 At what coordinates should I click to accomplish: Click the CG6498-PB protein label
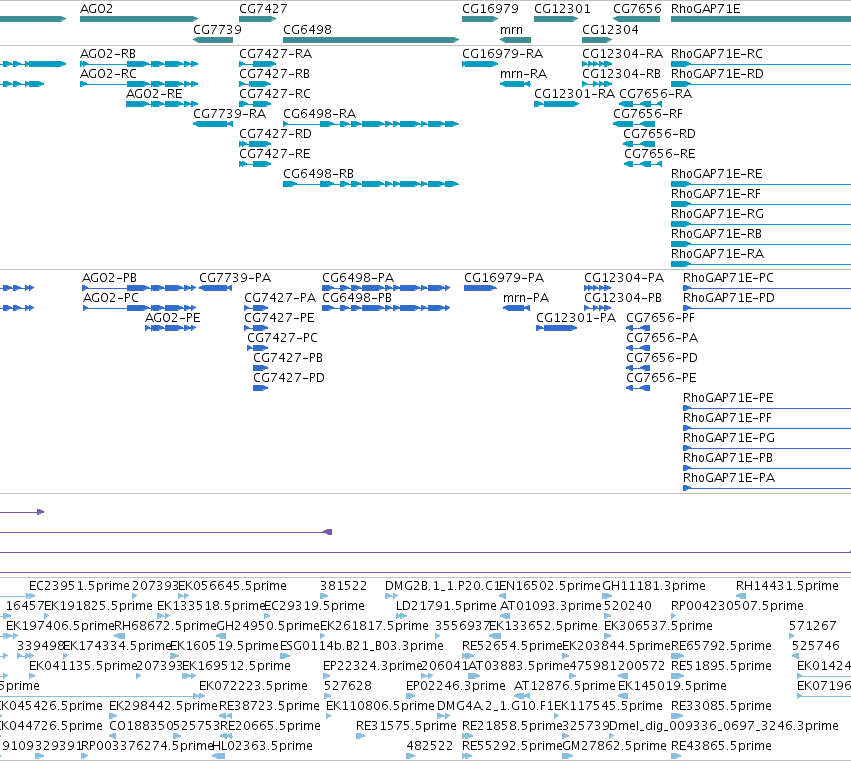point(357,297)
